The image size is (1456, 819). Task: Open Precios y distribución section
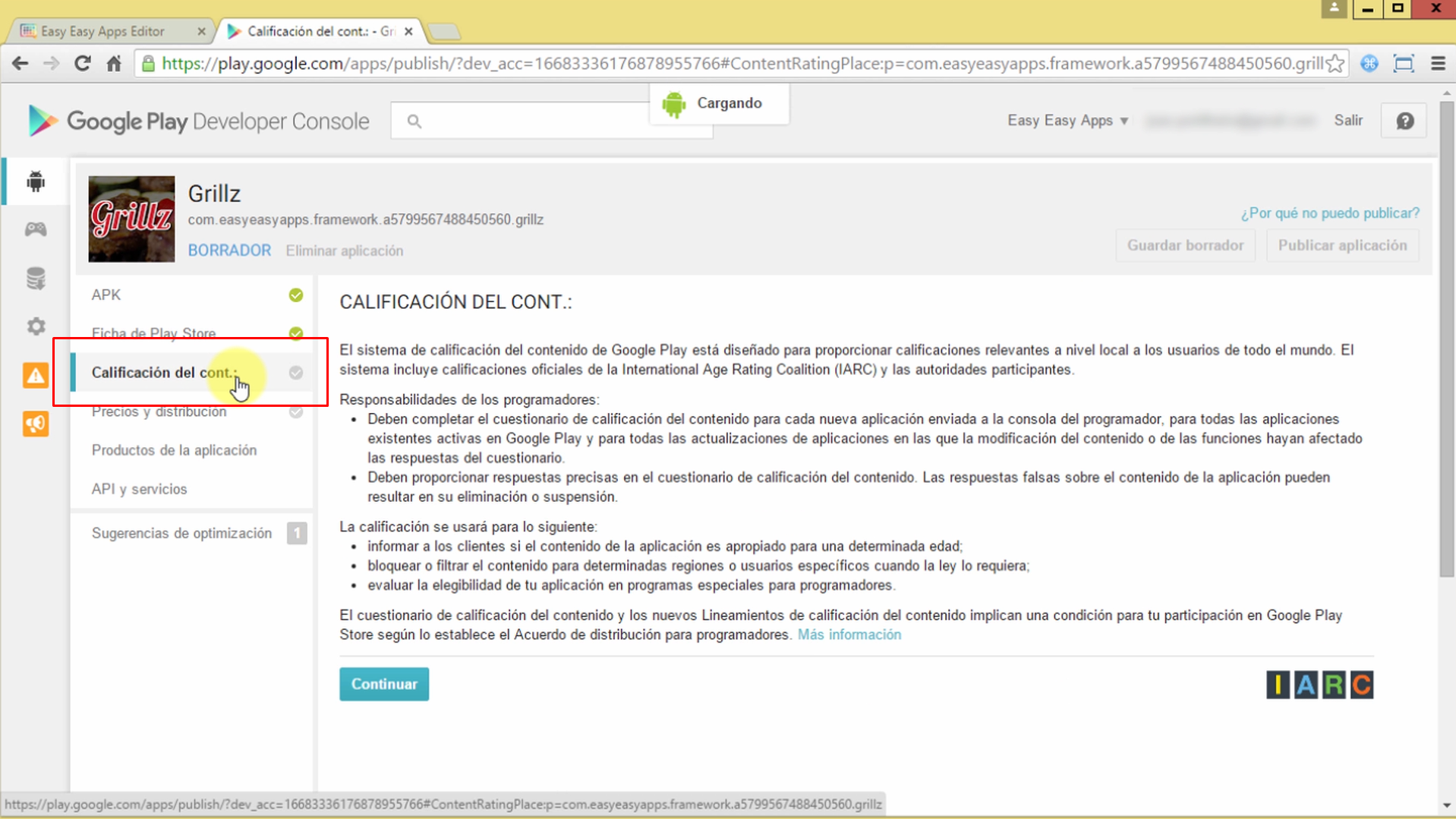click(x=191, y=411)
